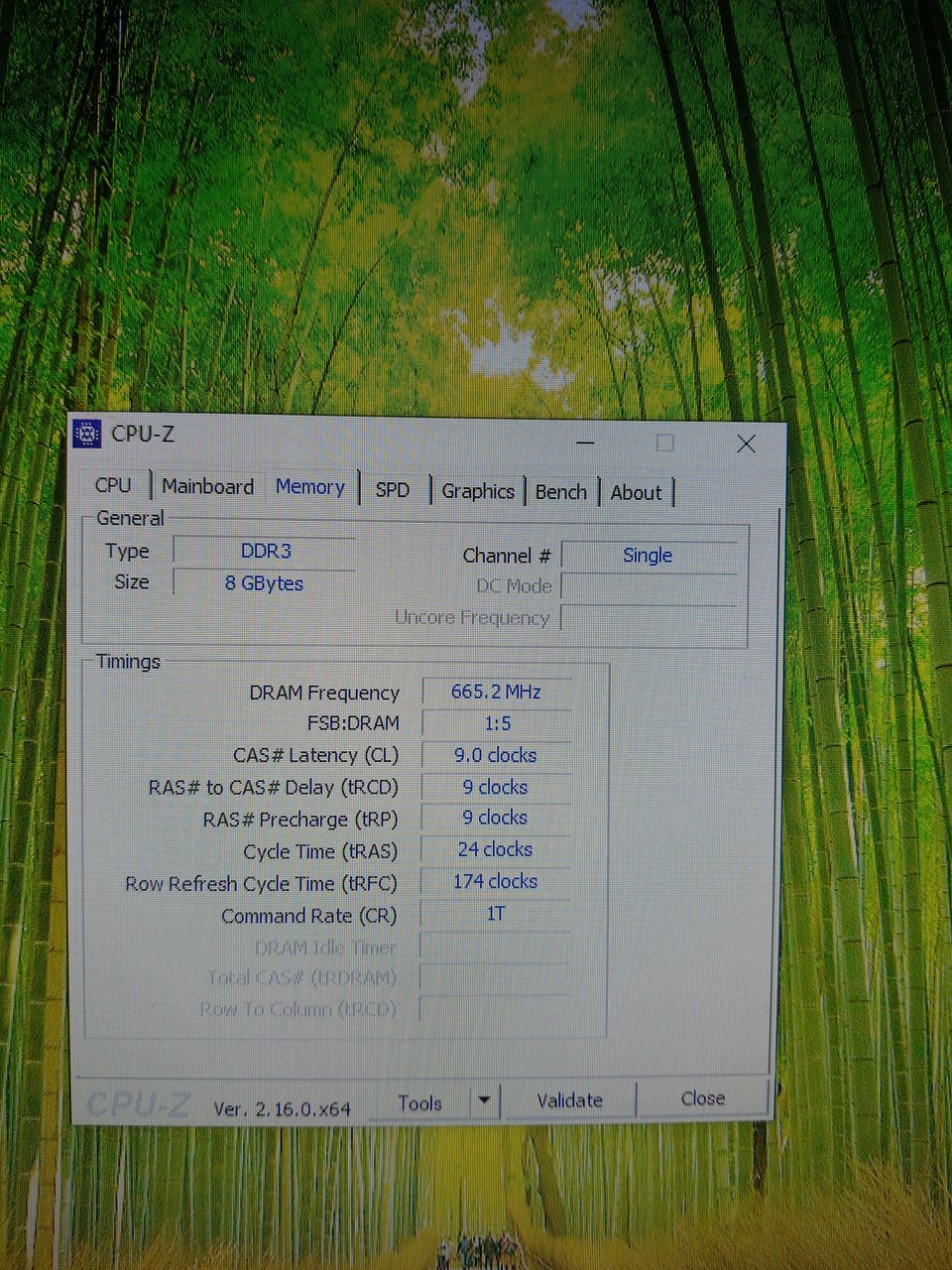952x1270 pixels.
Task: Click the Single channel value field
Action: 649,556
